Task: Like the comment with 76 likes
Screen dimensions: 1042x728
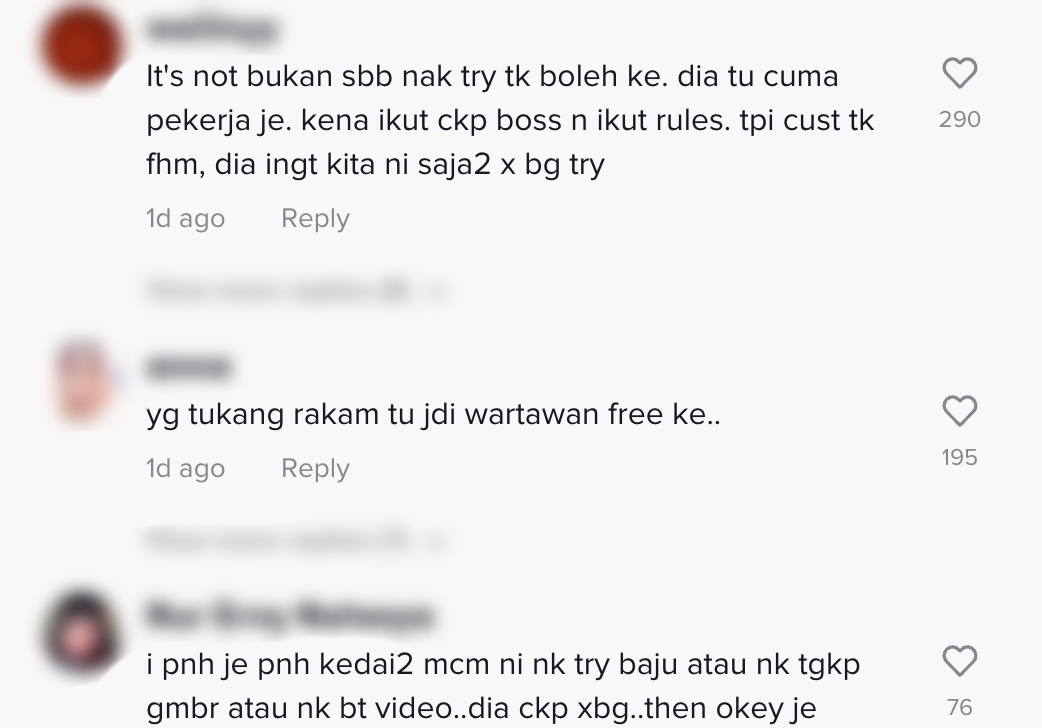Action: [960, 661]
